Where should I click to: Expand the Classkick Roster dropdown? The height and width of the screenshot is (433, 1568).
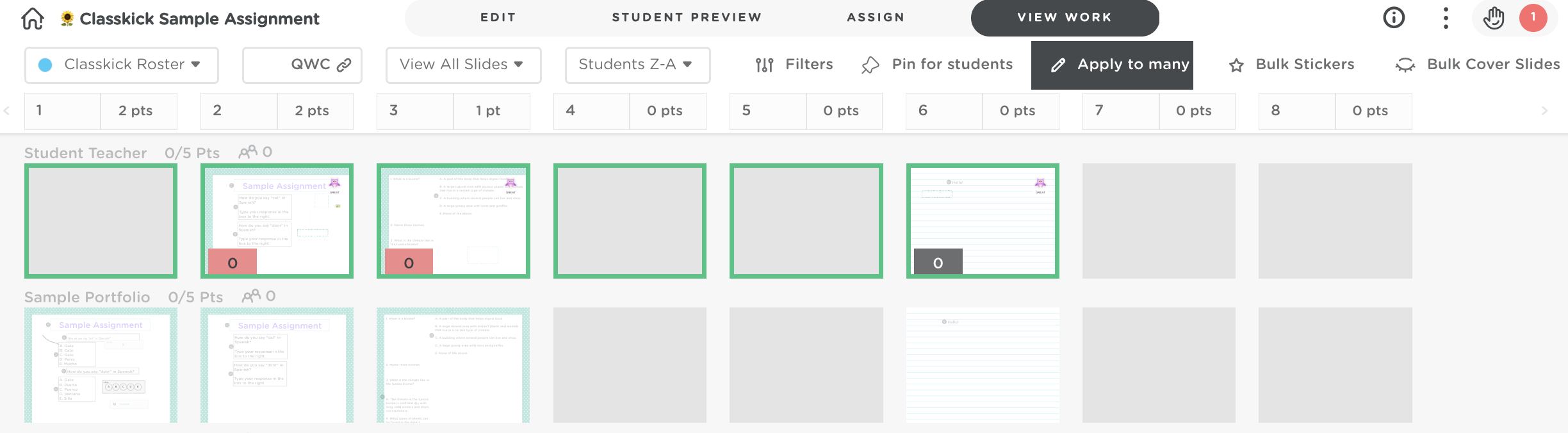coord(122,65)
